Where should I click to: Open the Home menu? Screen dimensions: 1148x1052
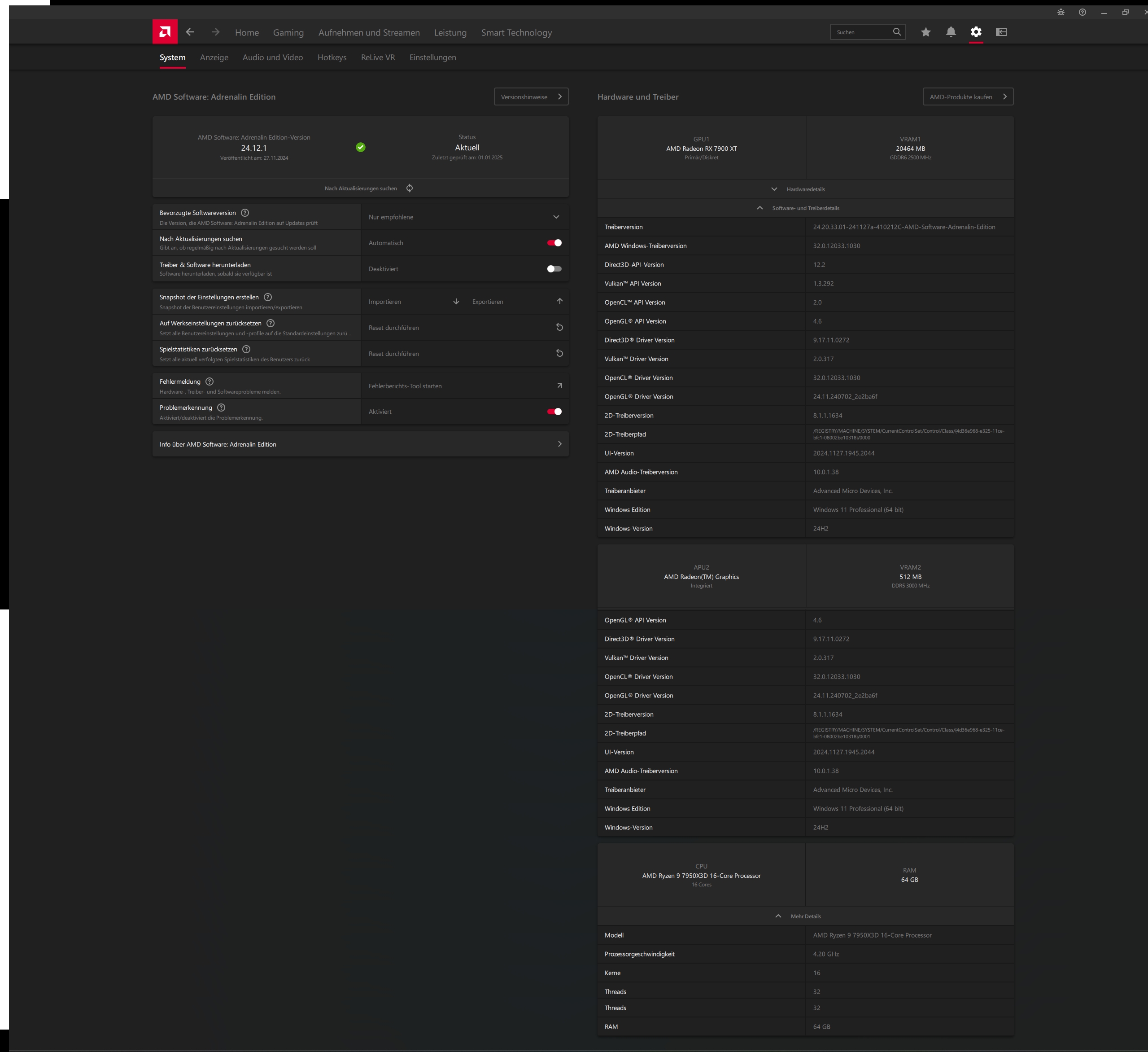tap(247, 32)
